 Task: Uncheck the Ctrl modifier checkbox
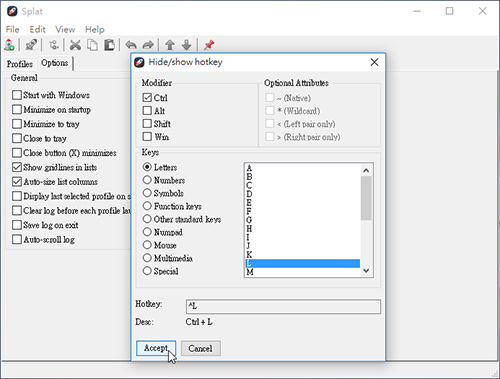point(147,98)
